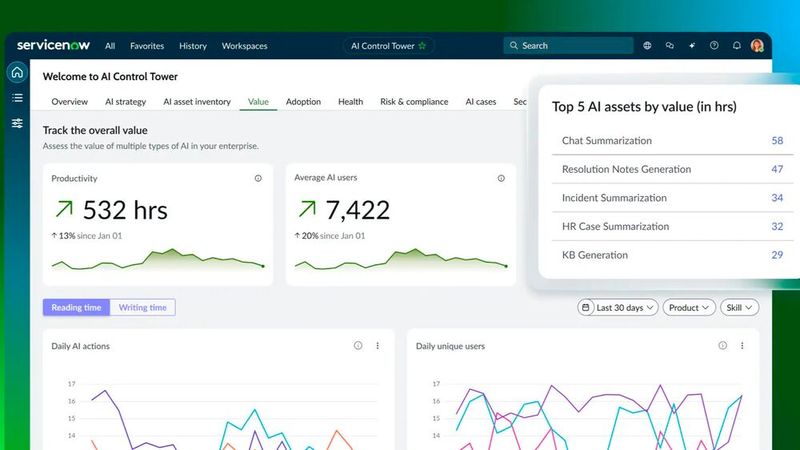
Task: Open the Skill filter dropdown
Action: point(739,307)
